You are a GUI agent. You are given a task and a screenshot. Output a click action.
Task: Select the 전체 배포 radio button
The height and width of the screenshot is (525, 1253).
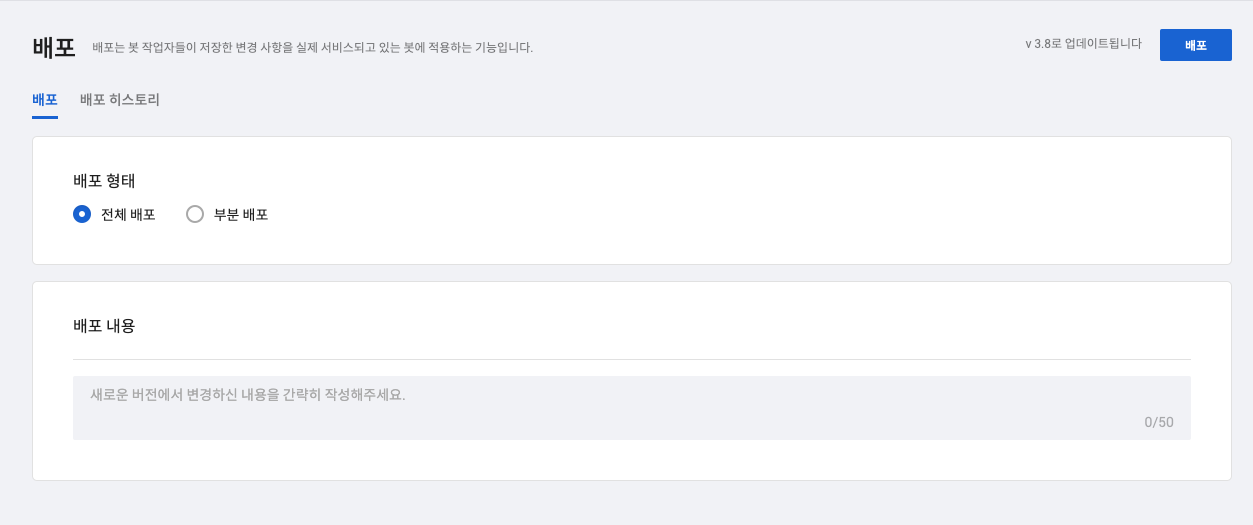point(82,214)
